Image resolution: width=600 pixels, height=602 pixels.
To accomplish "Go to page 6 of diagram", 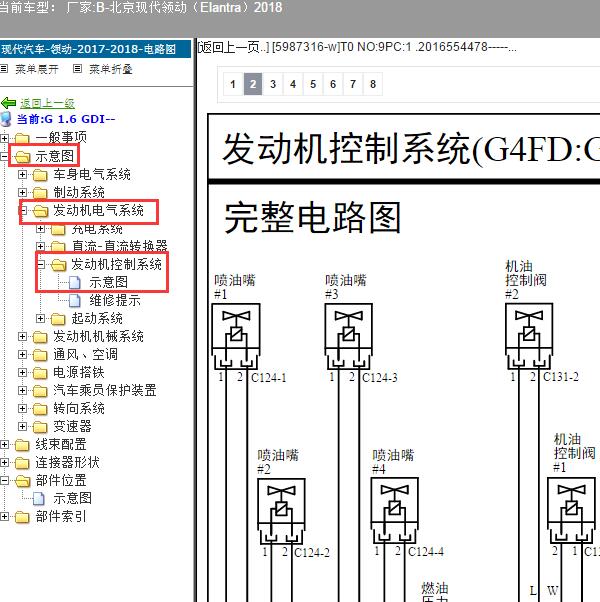I will pyautogui.click(x=333, y=84).
